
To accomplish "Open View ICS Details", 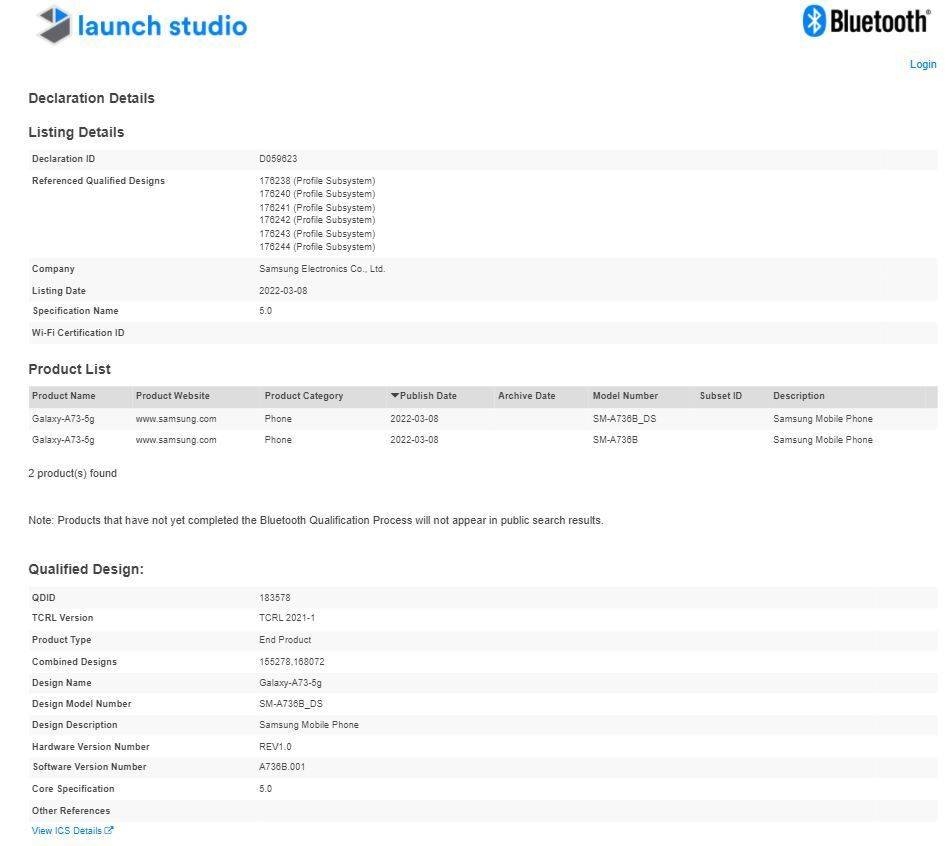I will coord(66,830).
